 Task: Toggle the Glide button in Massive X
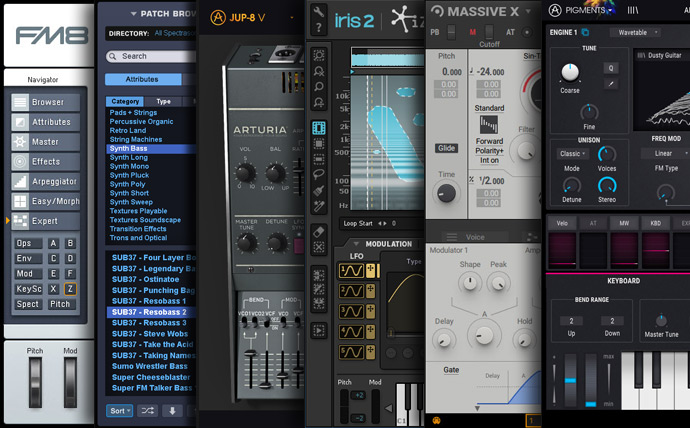(x=446, y=148)
